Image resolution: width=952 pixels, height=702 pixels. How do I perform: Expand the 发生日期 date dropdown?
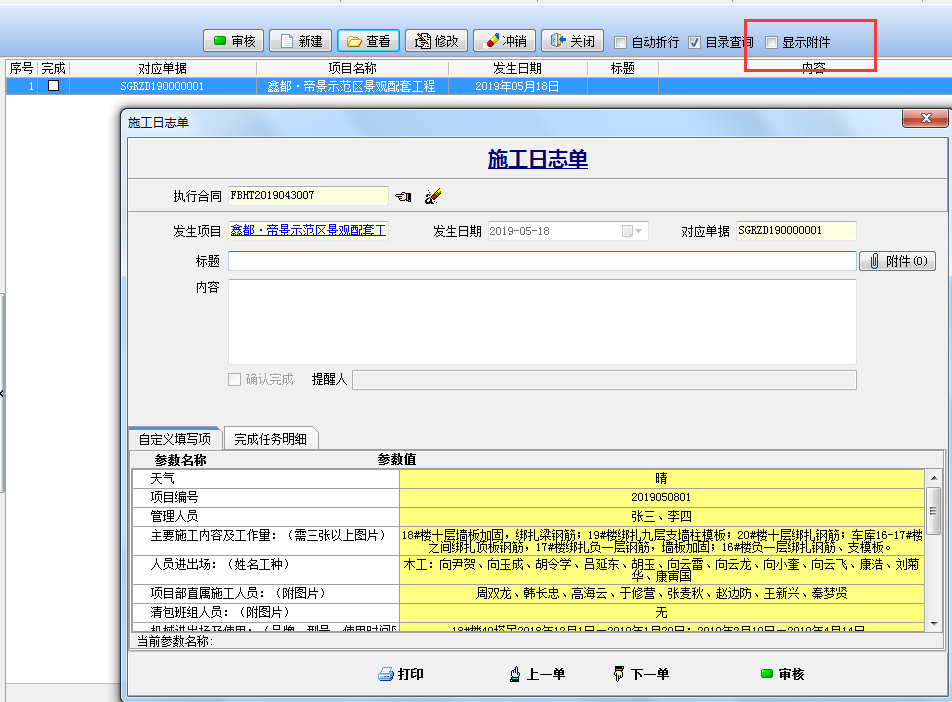pyautogui.click(x=635, y=231)
